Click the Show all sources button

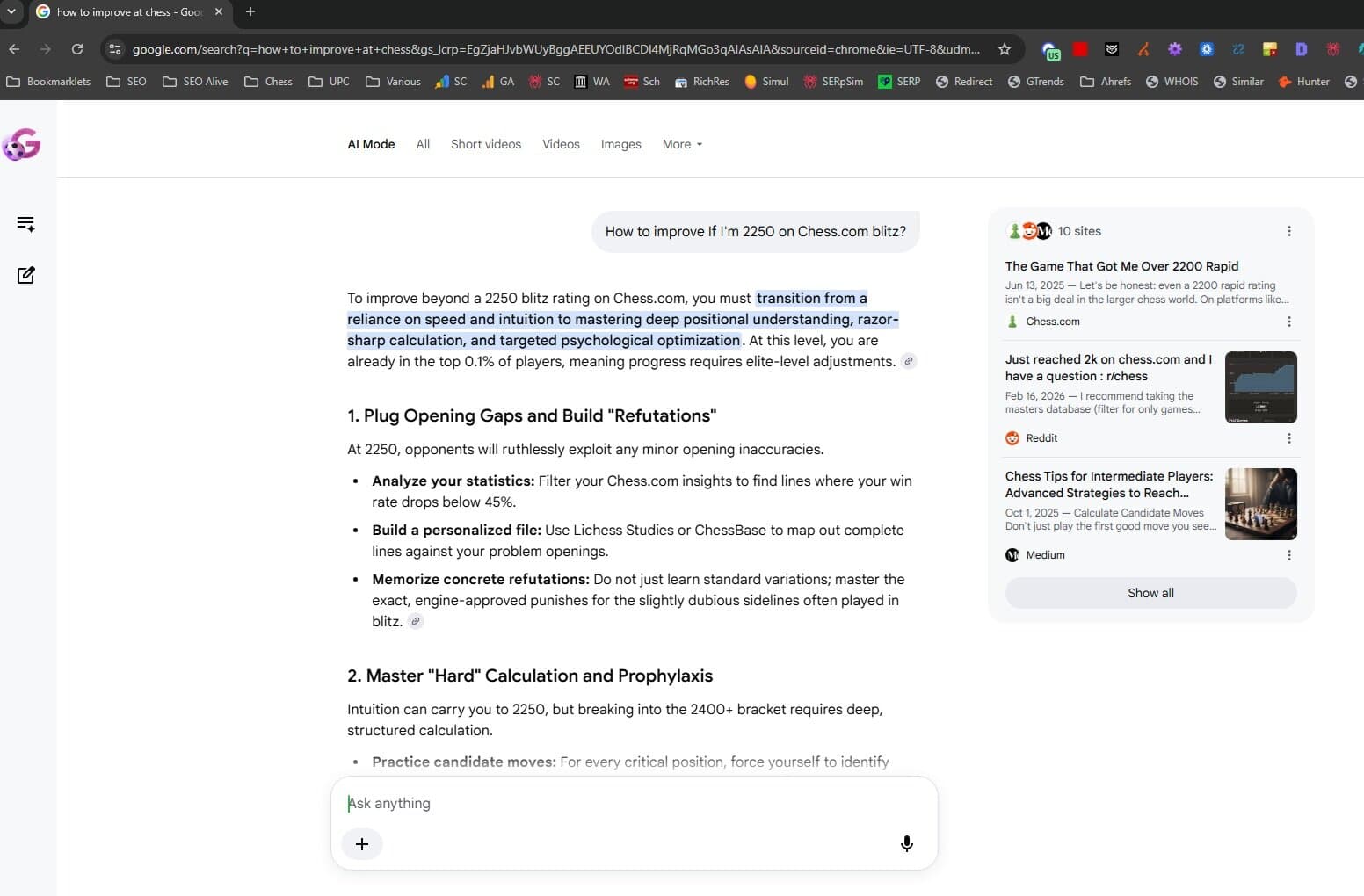tap(1150, 593)
